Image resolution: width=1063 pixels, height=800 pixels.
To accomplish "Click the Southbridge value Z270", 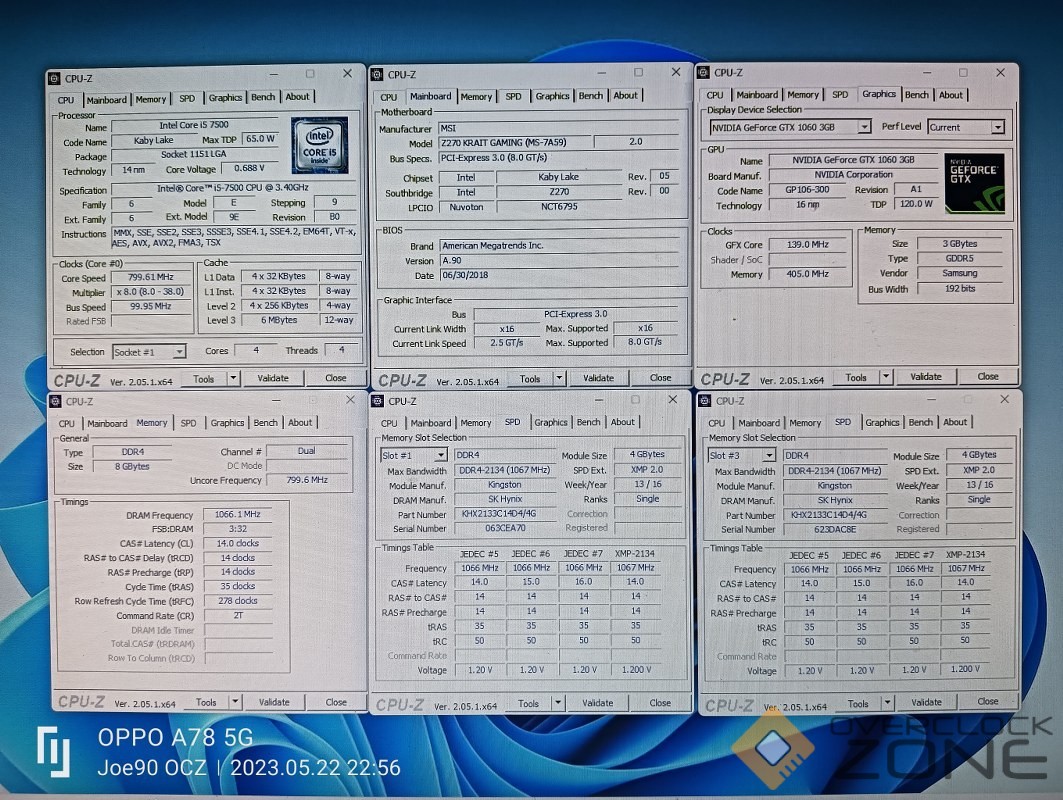I will pyautogui.click(x=559, y=192).
